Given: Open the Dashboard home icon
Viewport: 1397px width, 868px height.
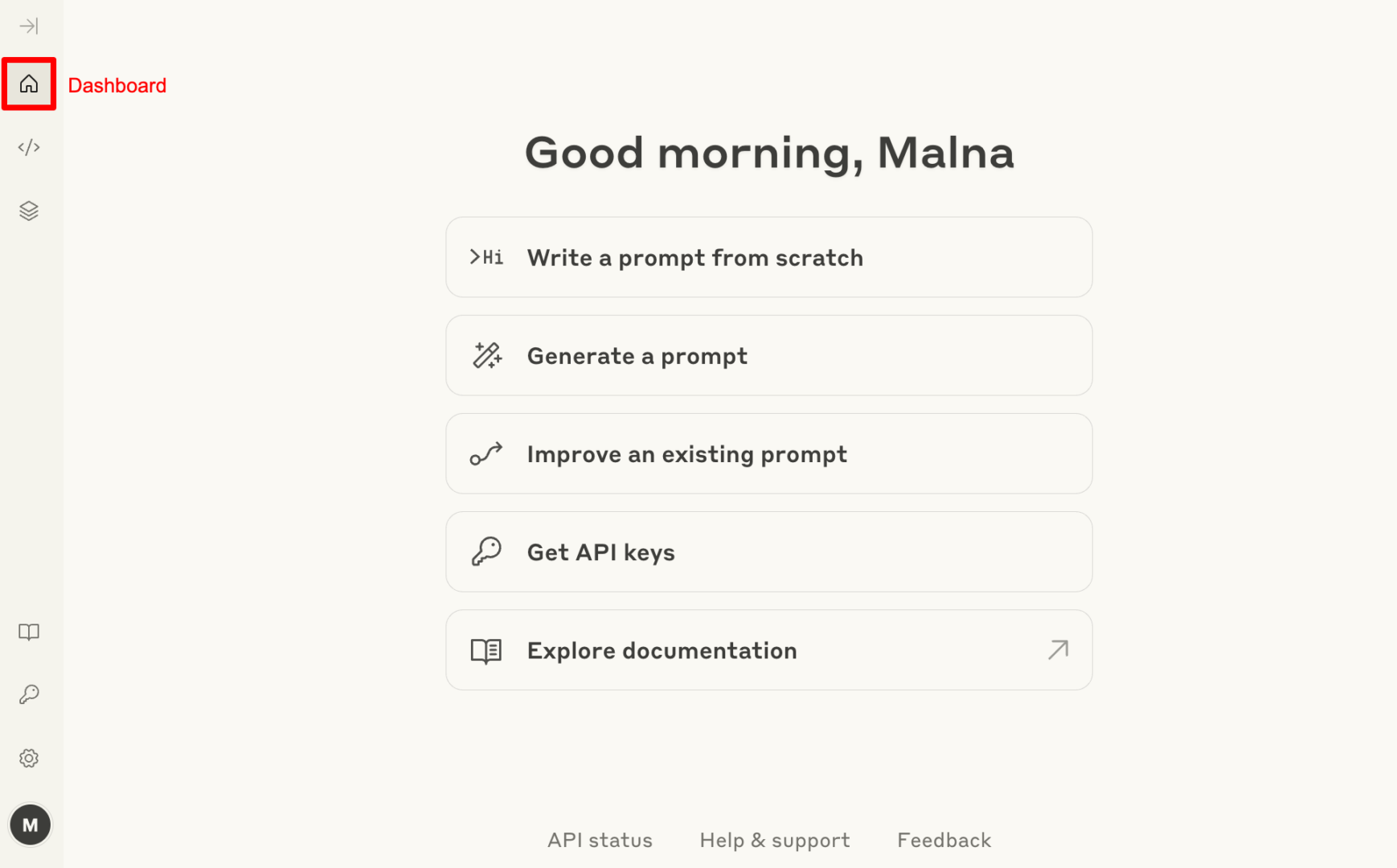Looking at the screenshot, I should pos(29,84).
